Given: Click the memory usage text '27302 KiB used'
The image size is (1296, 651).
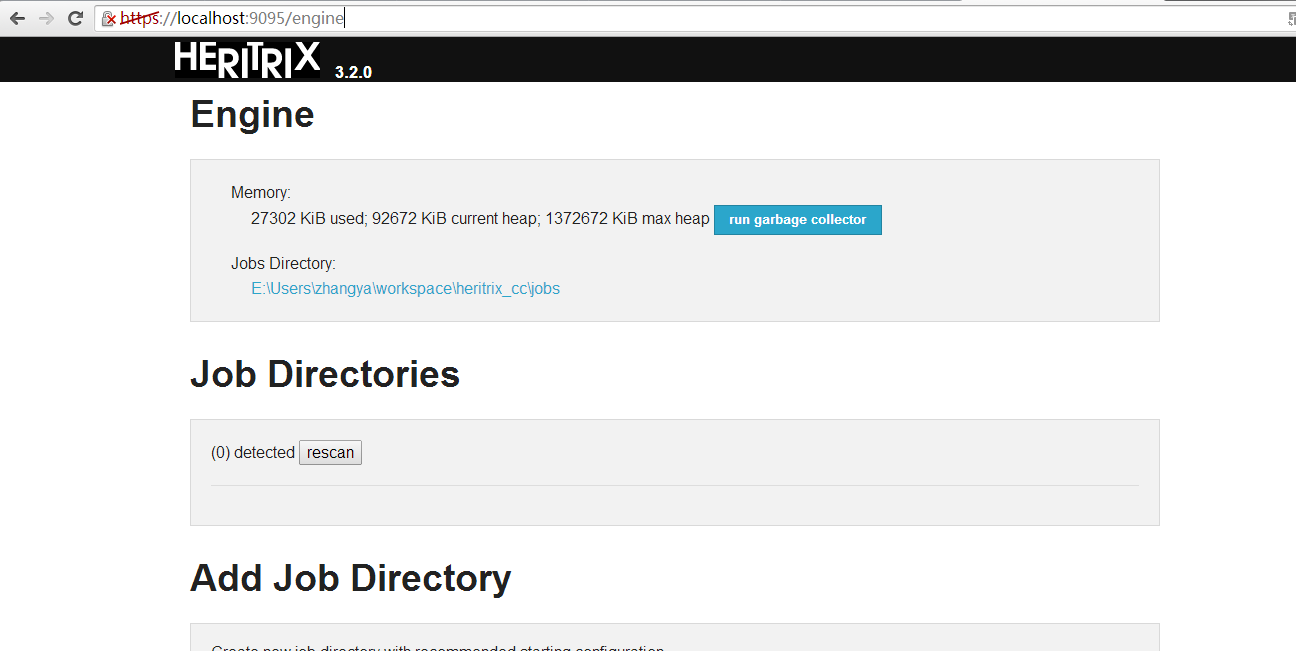Looking at the screenshot, I should pyautogui.click(x=308, y=218).
